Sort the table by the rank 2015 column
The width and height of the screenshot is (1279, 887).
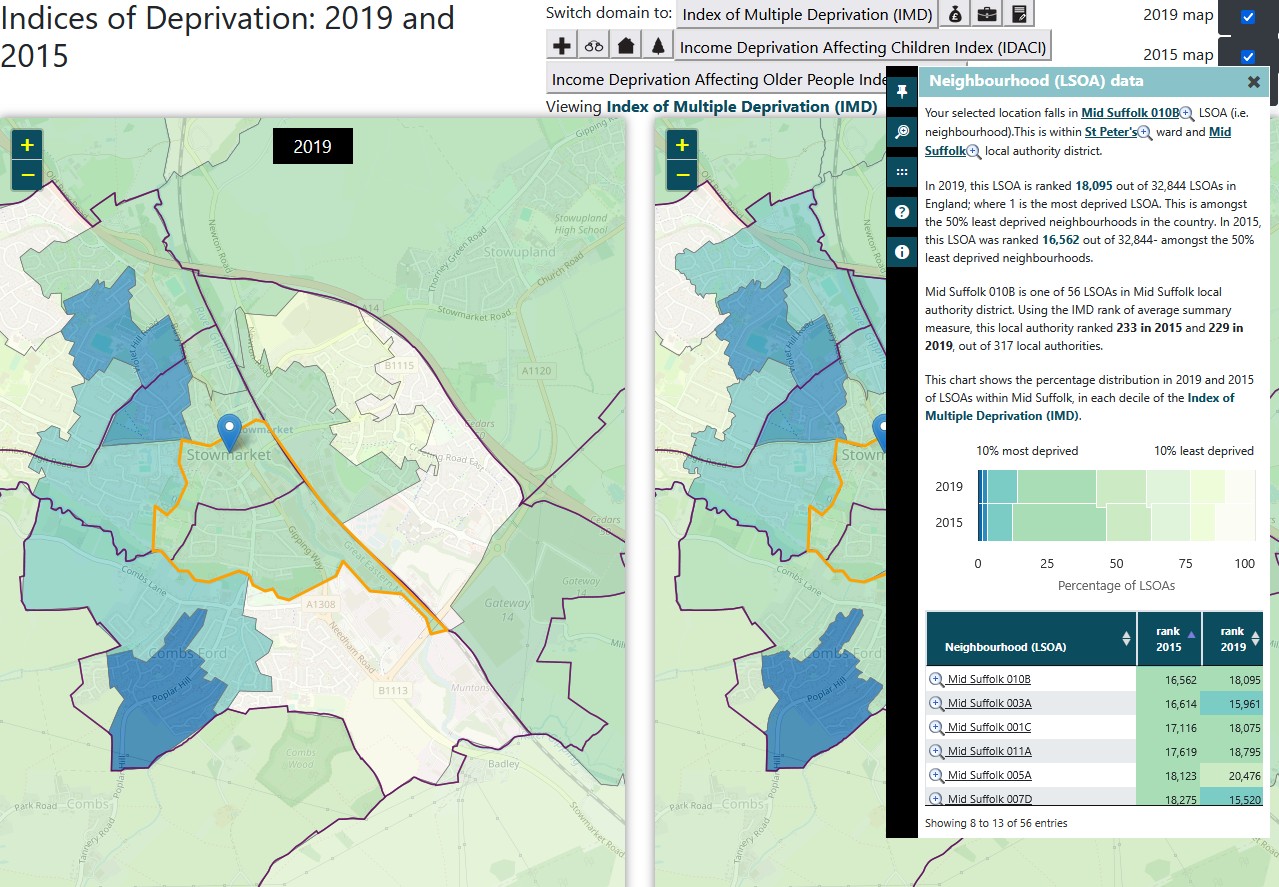pos(1169,638)
